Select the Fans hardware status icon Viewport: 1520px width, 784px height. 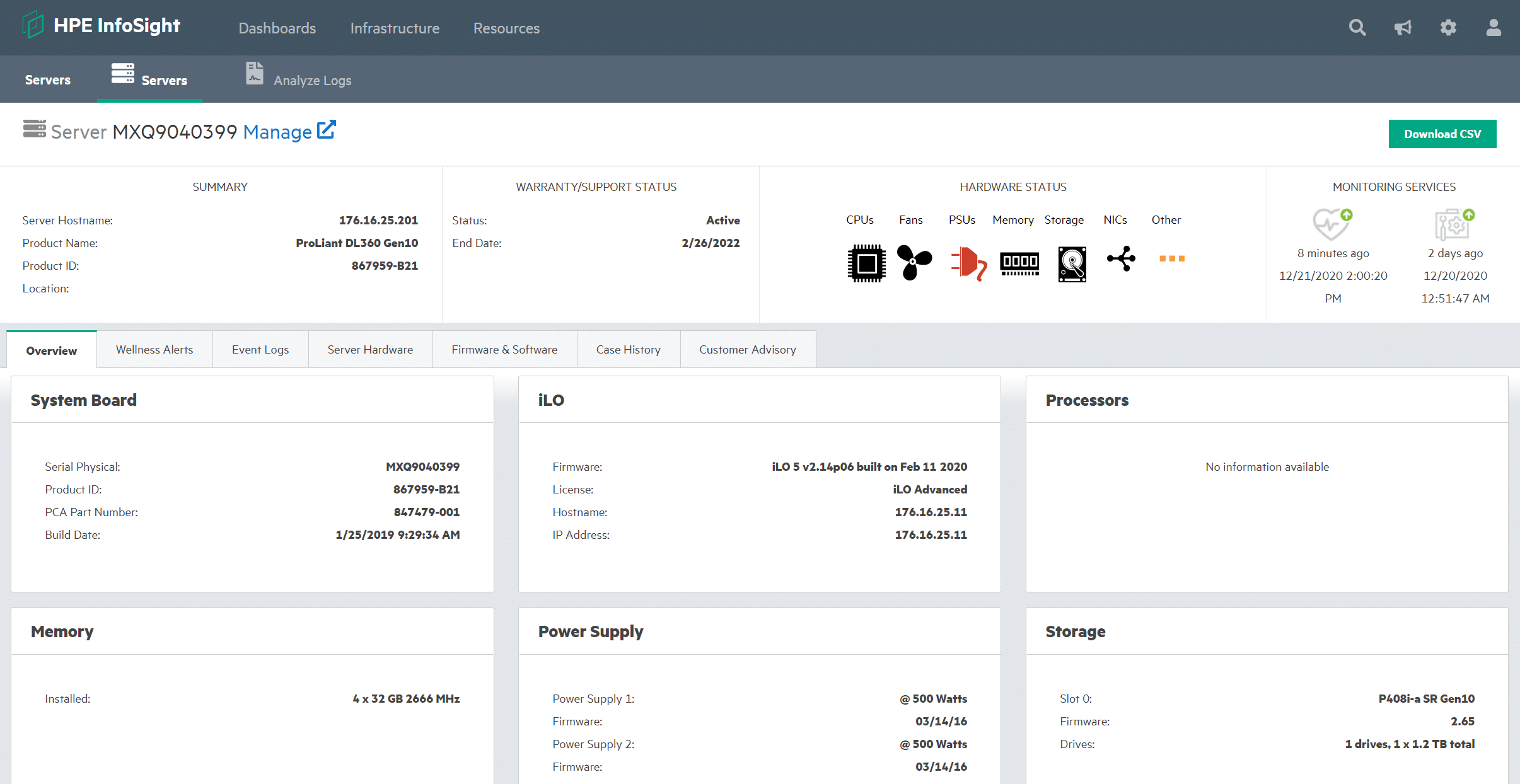click(x=914, y=262)
